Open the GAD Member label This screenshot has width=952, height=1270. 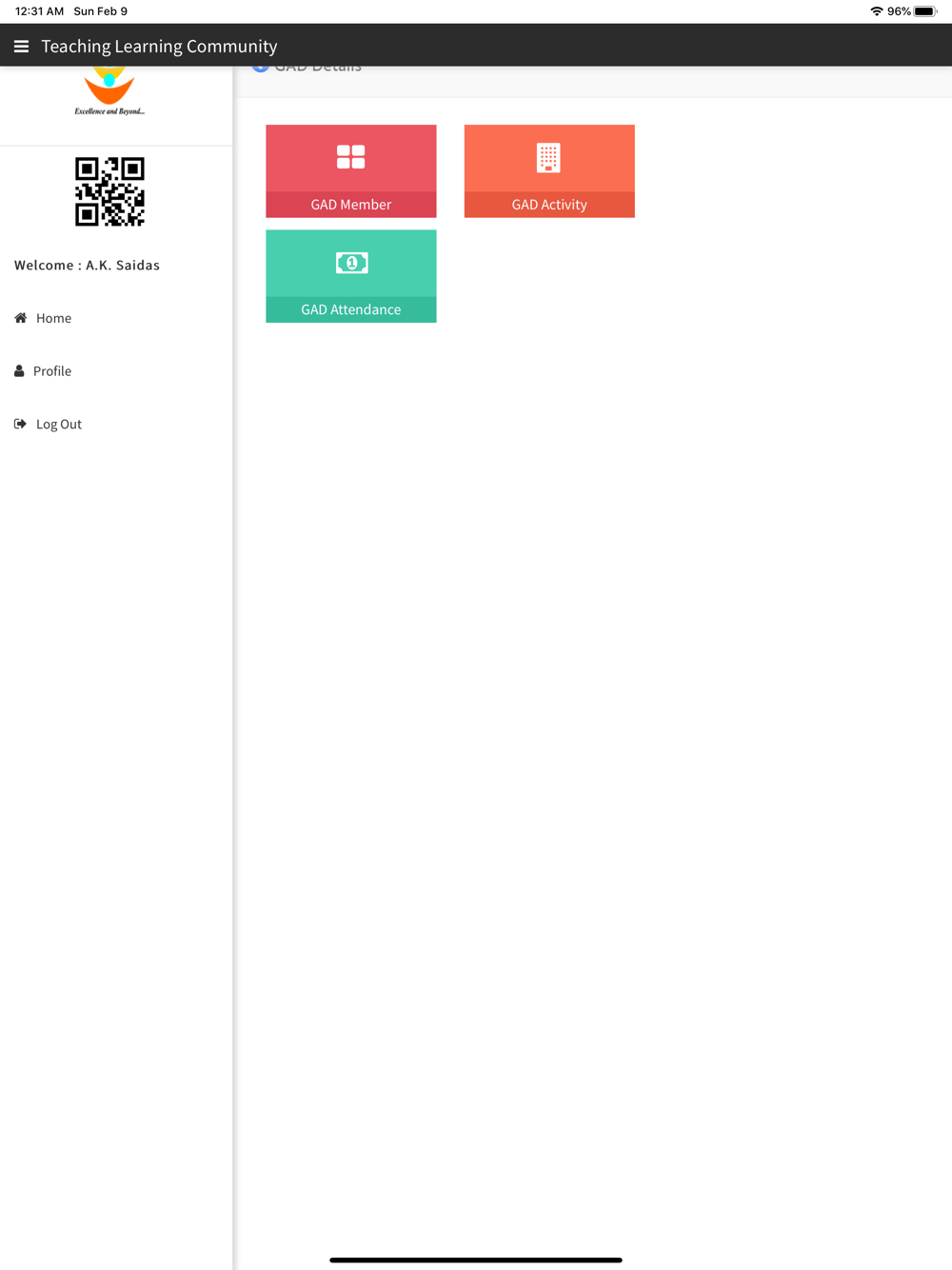tap(351, 205)
